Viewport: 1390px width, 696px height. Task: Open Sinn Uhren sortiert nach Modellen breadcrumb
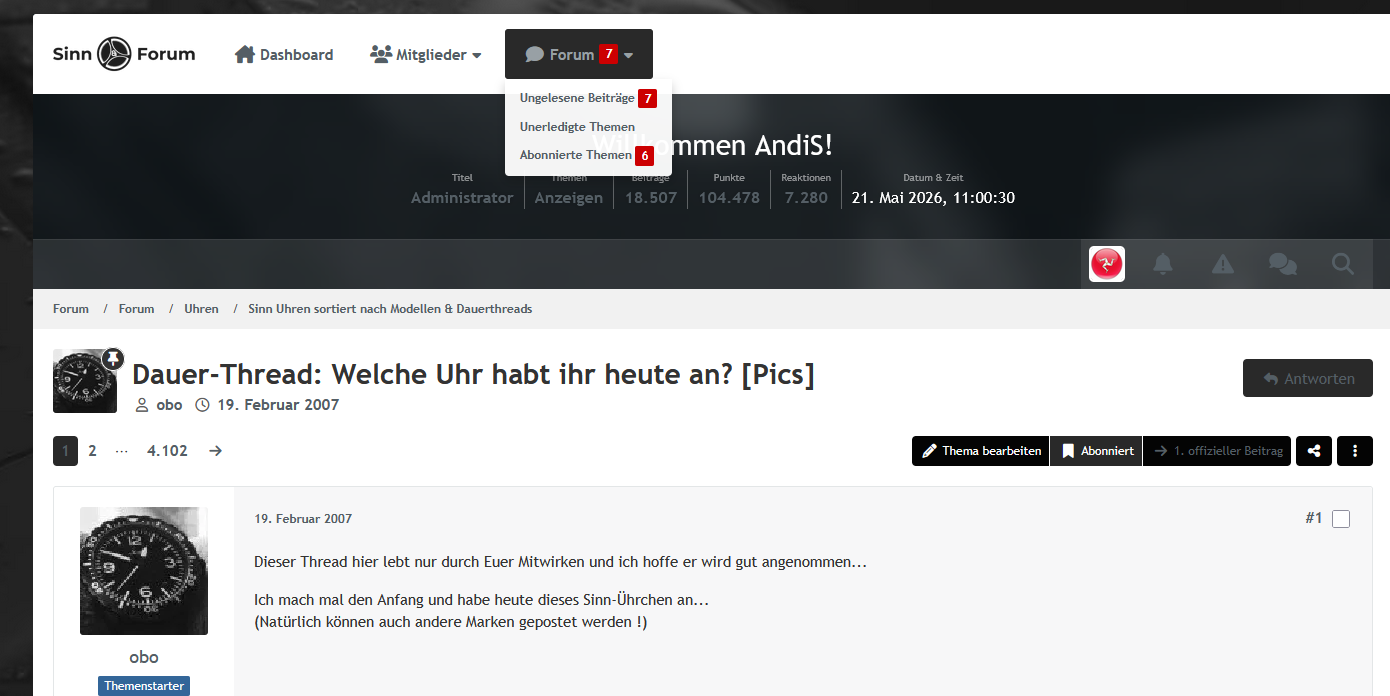[x=390, y=309]
